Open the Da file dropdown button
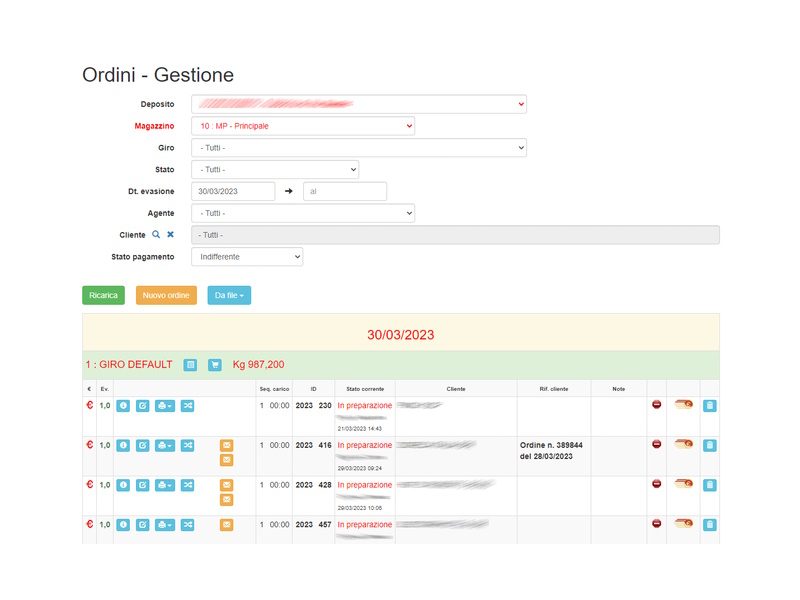This screenshot has width=800, height=600. (229, 295)
